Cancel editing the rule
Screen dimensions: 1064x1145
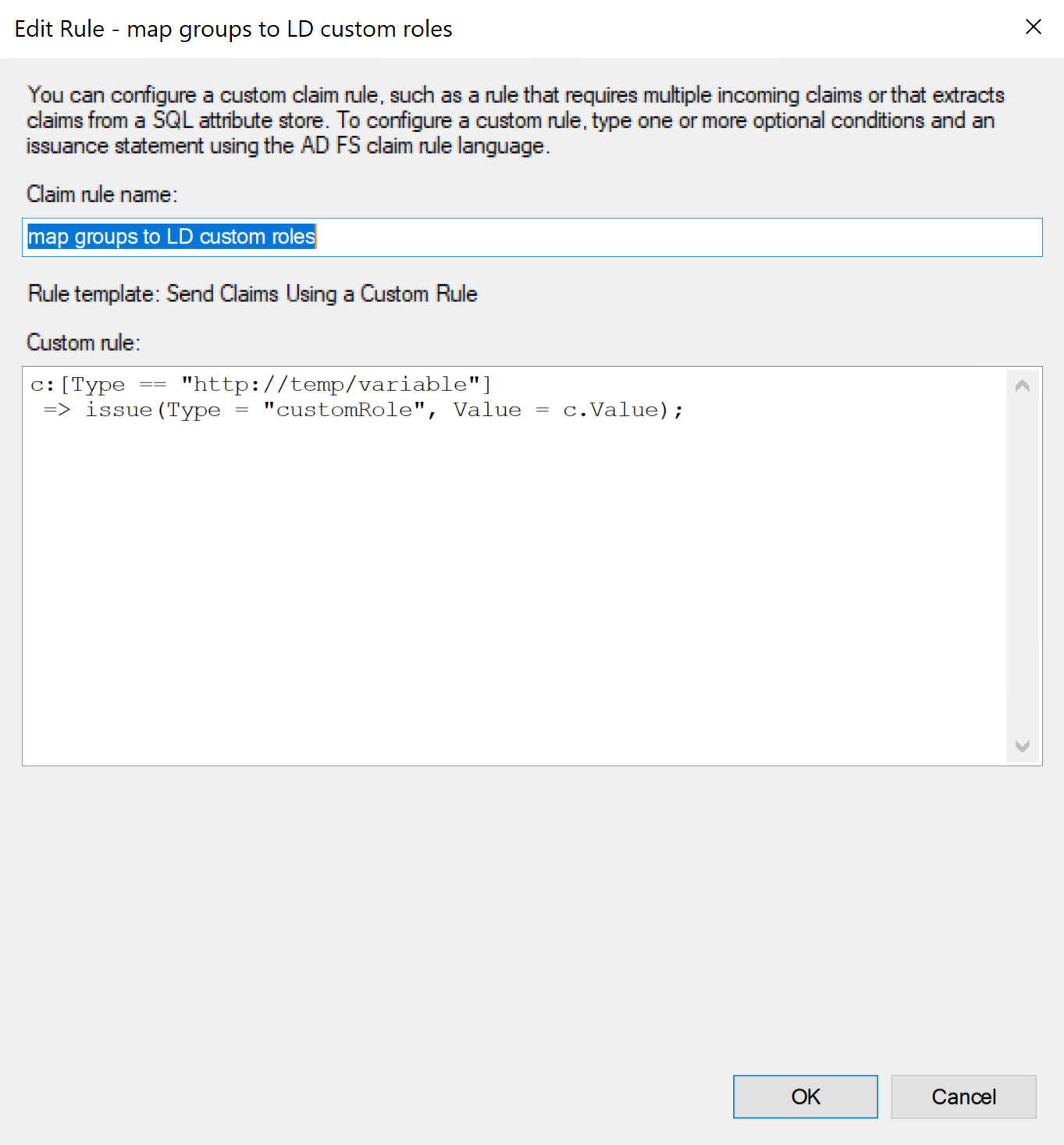pos(963,1097)
